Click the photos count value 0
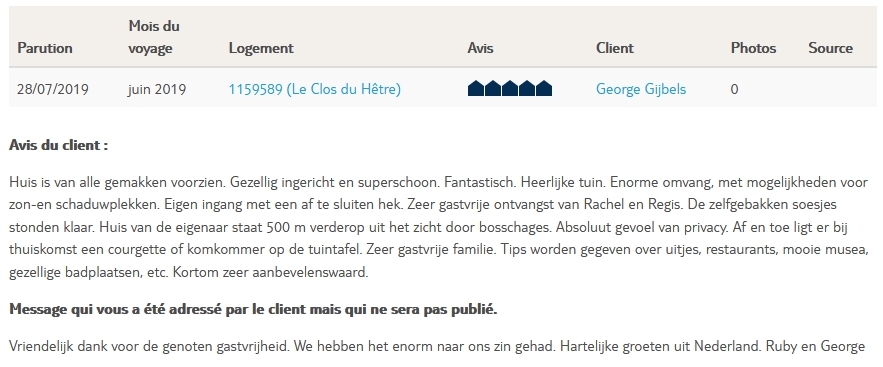The image size is (883, 367). pos(734,89)
